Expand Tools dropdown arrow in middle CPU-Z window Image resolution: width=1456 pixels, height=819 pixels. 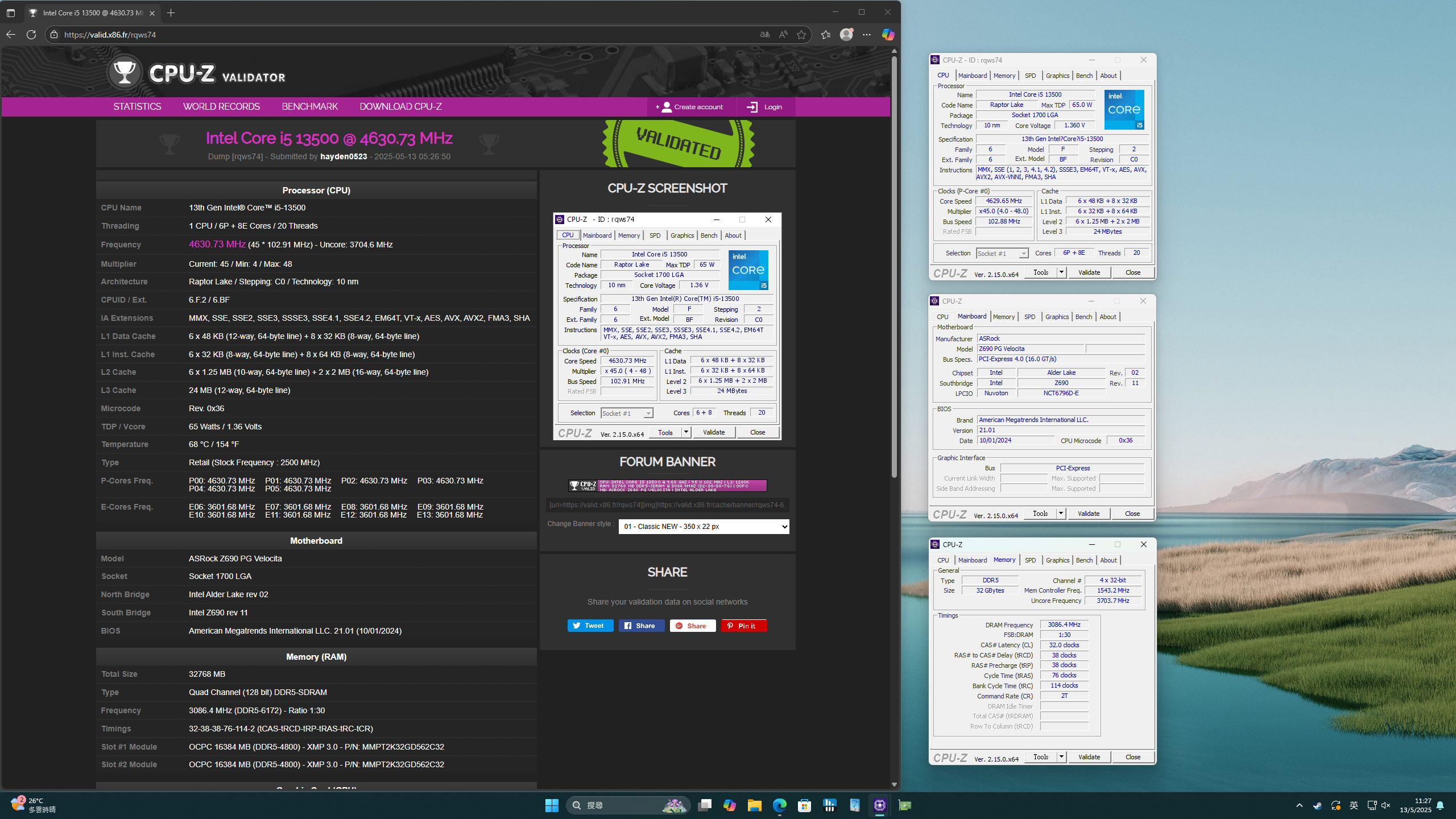1061,514
